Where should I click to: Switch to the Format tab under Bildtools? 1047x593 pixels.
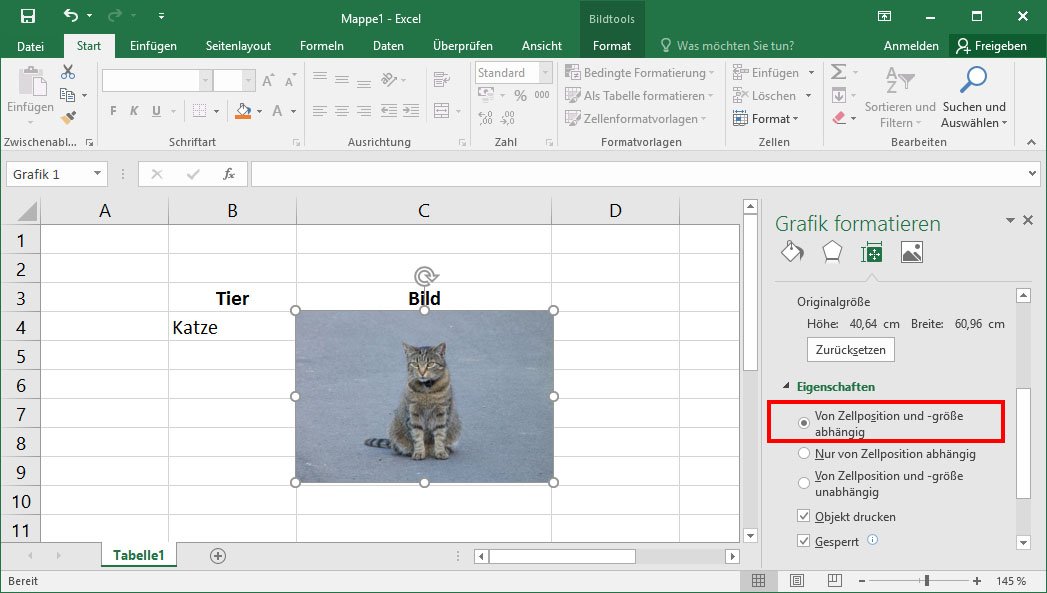coord(611,45)
